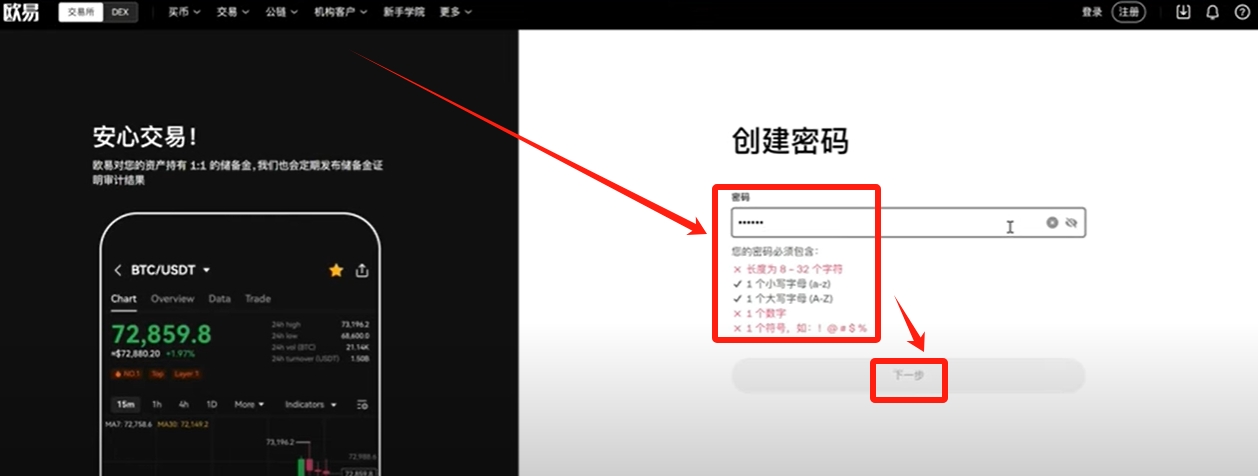Select the Trade tab on the phone preview

coord(258,299)
